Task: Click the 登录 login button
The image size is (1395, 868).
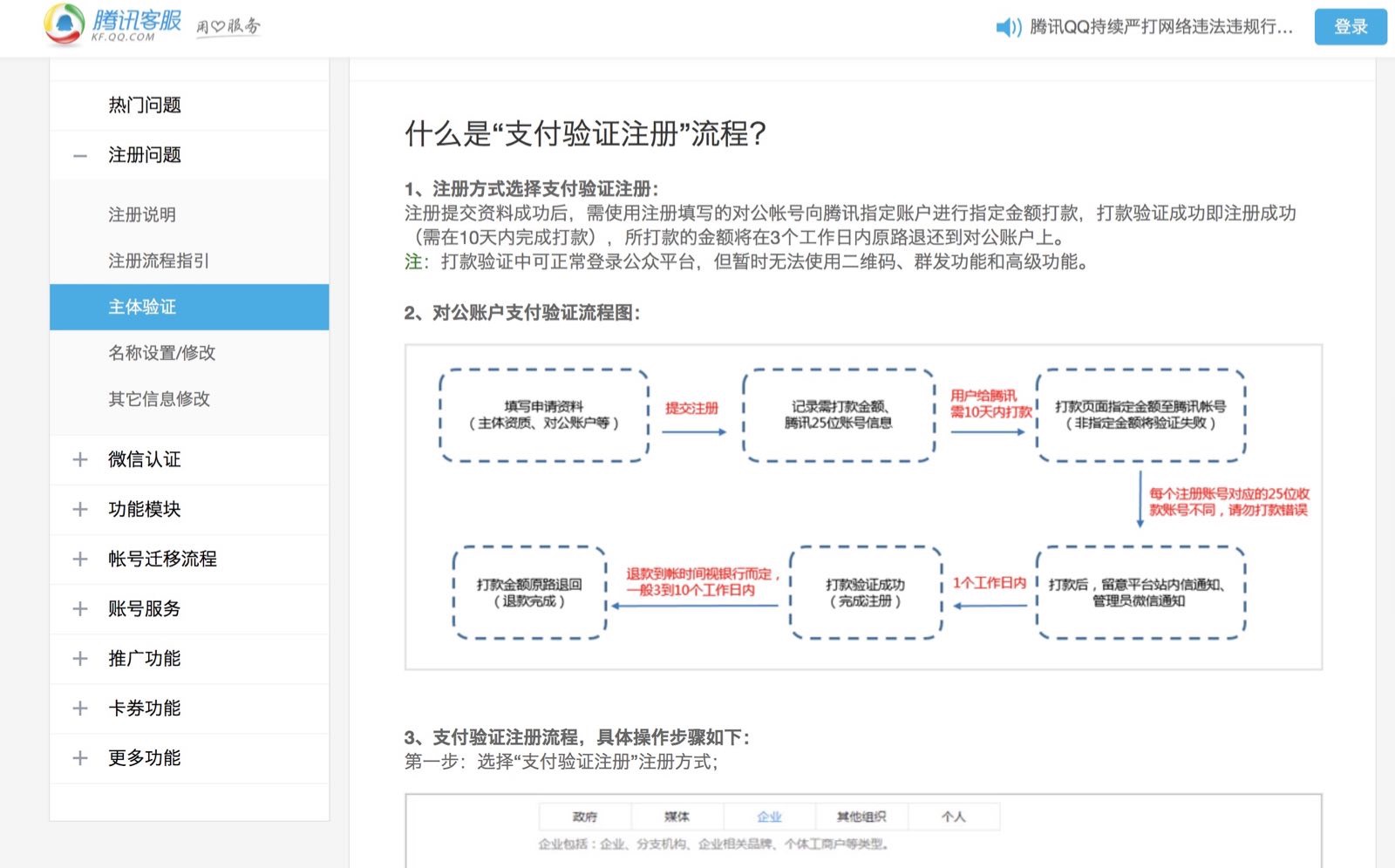Action: point(1351,27)
